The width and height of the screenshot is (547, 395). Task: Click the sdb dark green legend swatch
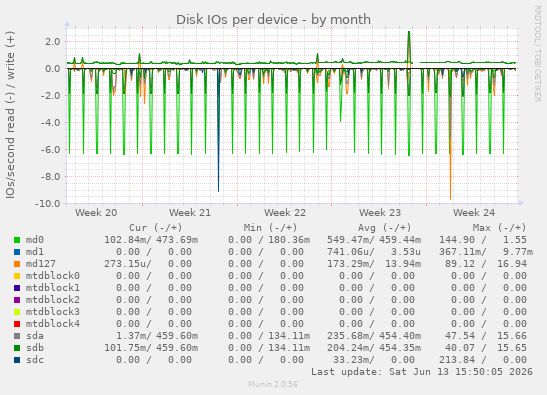pos(17,348)
